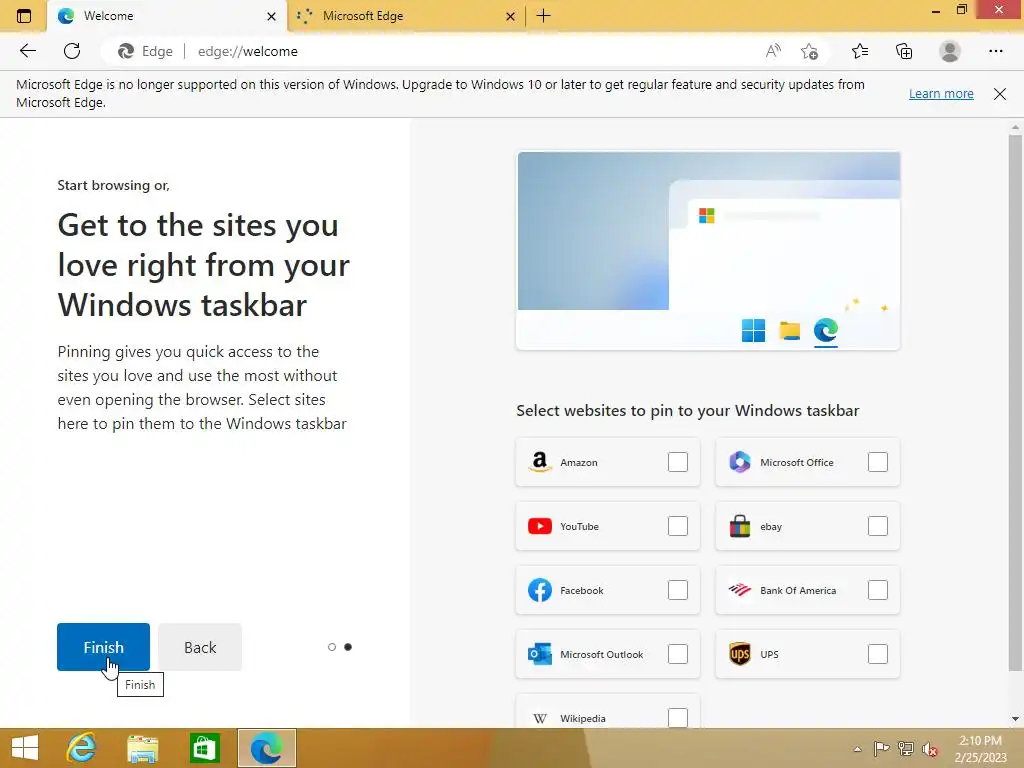The height and width of the screenshot is (768, 1024).
Task: Open Windows Store from taskbar
Action: click(x=204, y=748)
